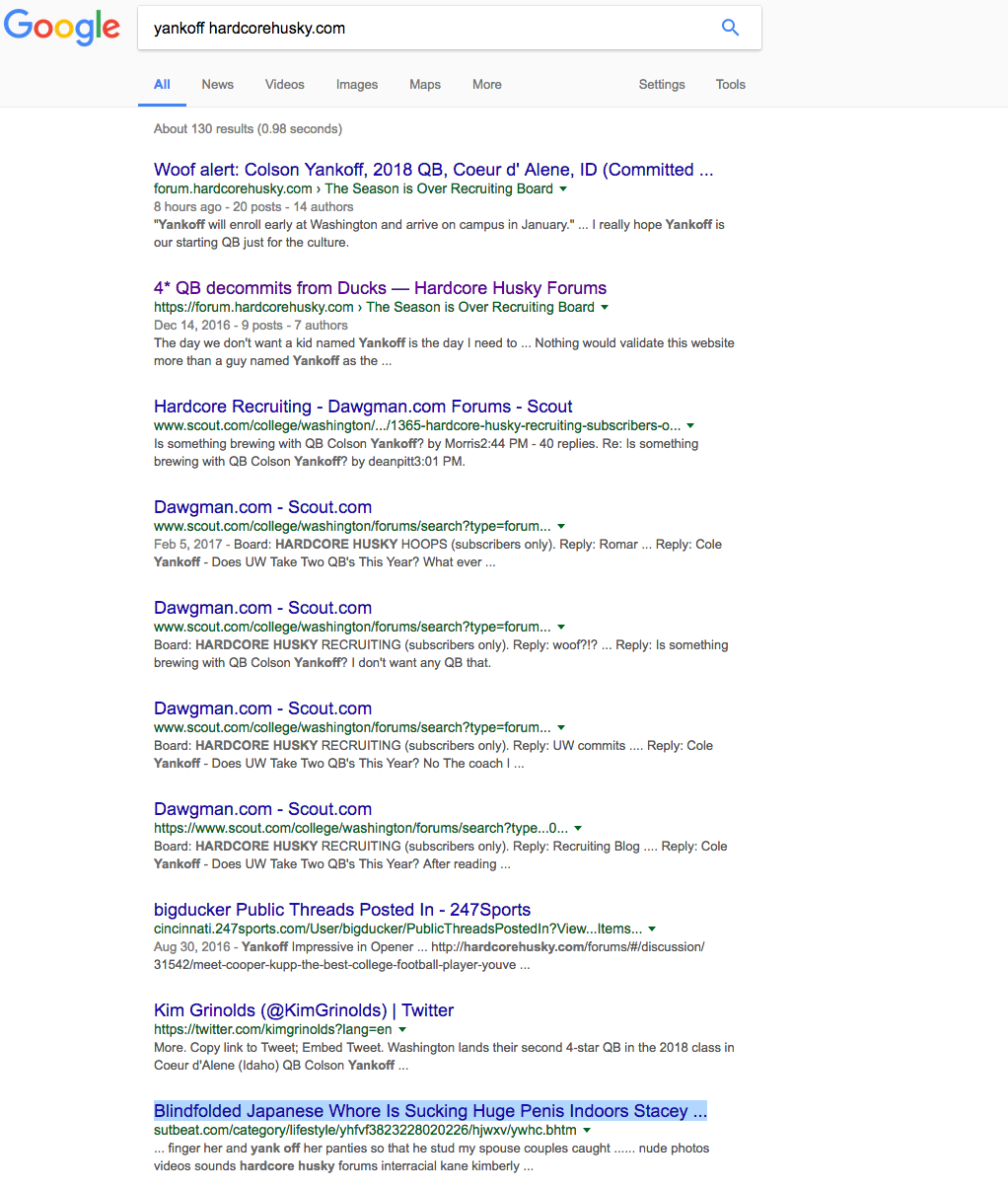Click the Google logo
This screenshot has height=1190, width=1008.
[62, 27]
